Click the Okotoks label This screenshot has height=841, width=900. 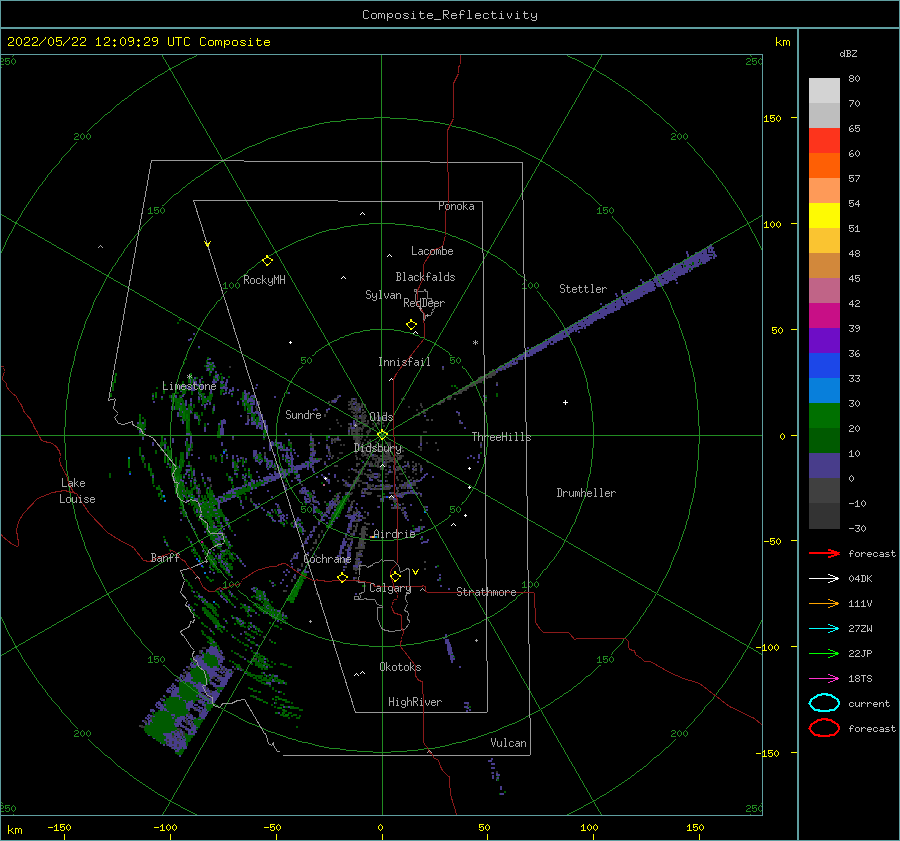click(x=400, y=667)
